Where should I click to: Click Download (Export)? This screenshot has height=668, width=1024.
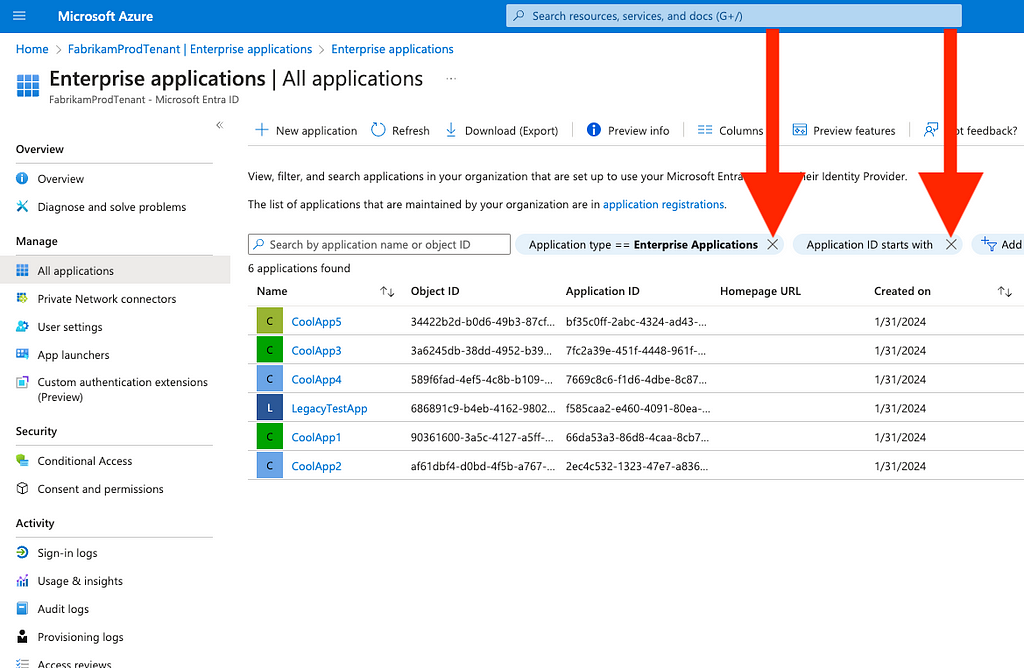502,131
